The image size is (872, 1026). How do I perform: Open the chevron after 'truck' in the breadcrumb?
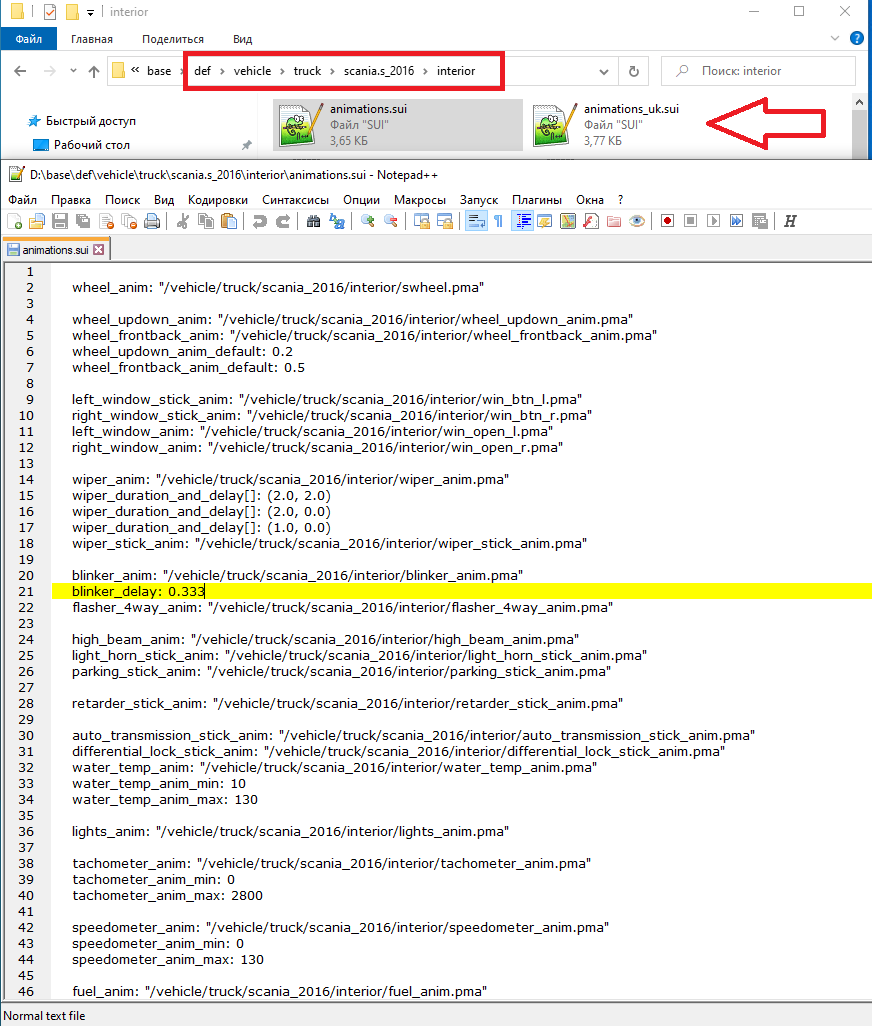pyautogui.click(x=332, y=71)
